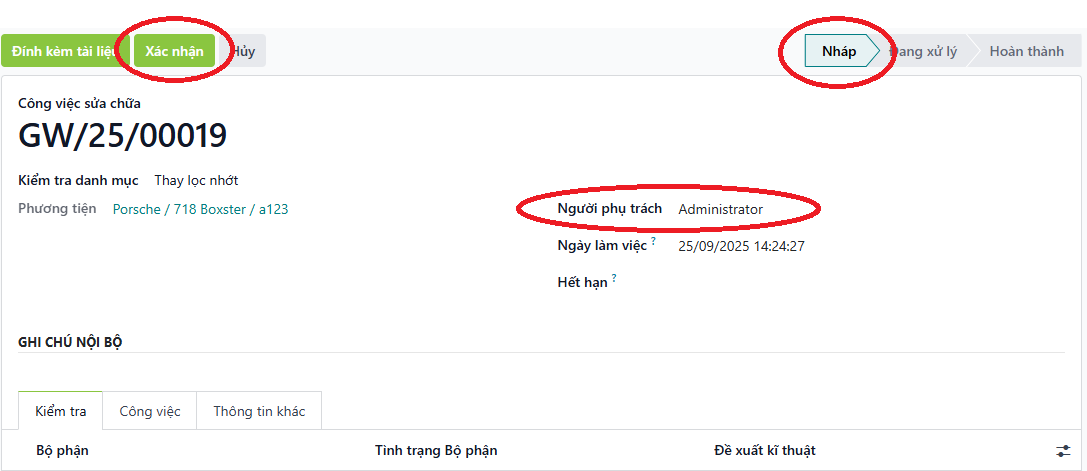Open the Thông tin khác tab
Image resolution: width=1087 pixels, height=471 pixels.
(259, 411)
